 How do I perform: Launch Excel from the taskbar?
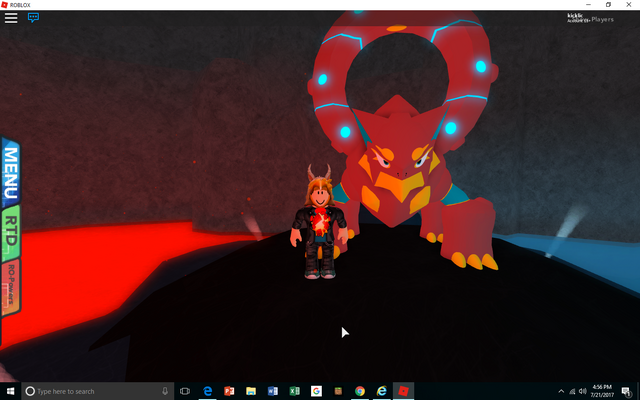(294, 391)
